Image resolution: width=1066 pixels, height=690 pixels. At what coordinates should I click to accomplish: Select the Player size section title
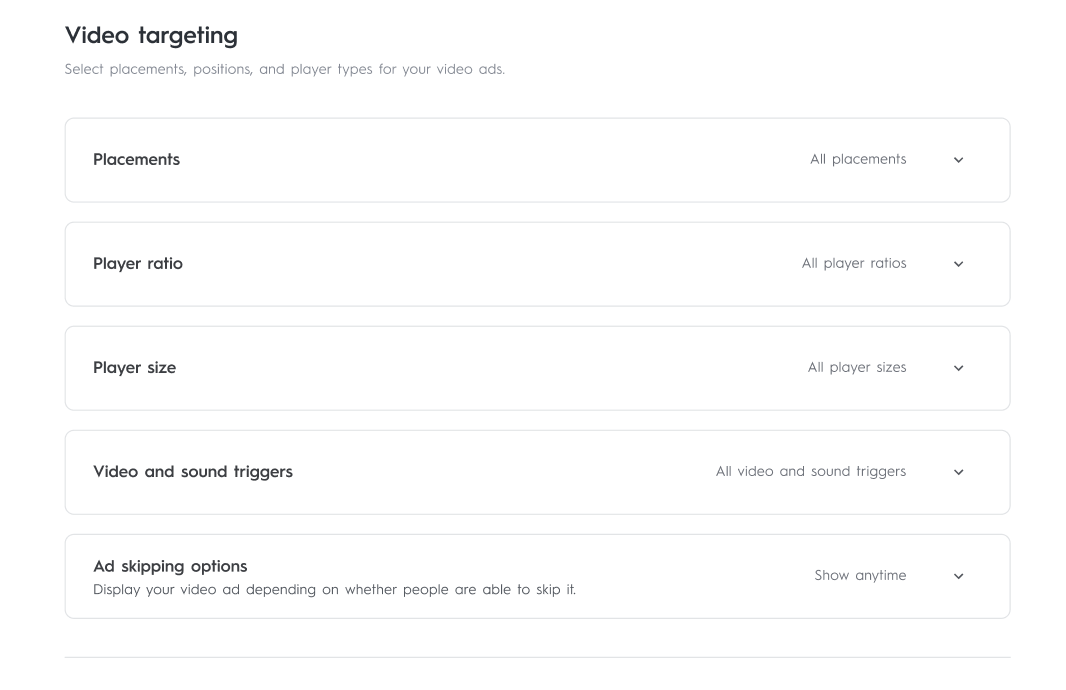(x=134, y=368)
